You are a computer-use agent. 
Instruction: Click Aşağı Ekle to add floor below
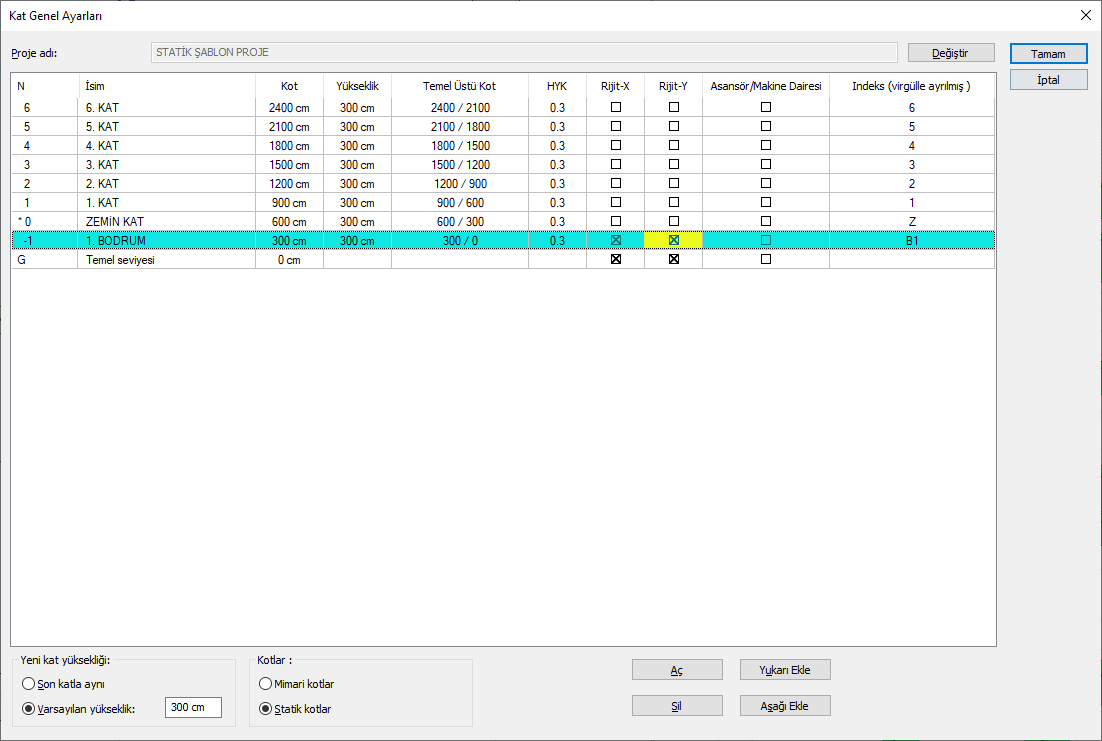click(x=785, y=706)
